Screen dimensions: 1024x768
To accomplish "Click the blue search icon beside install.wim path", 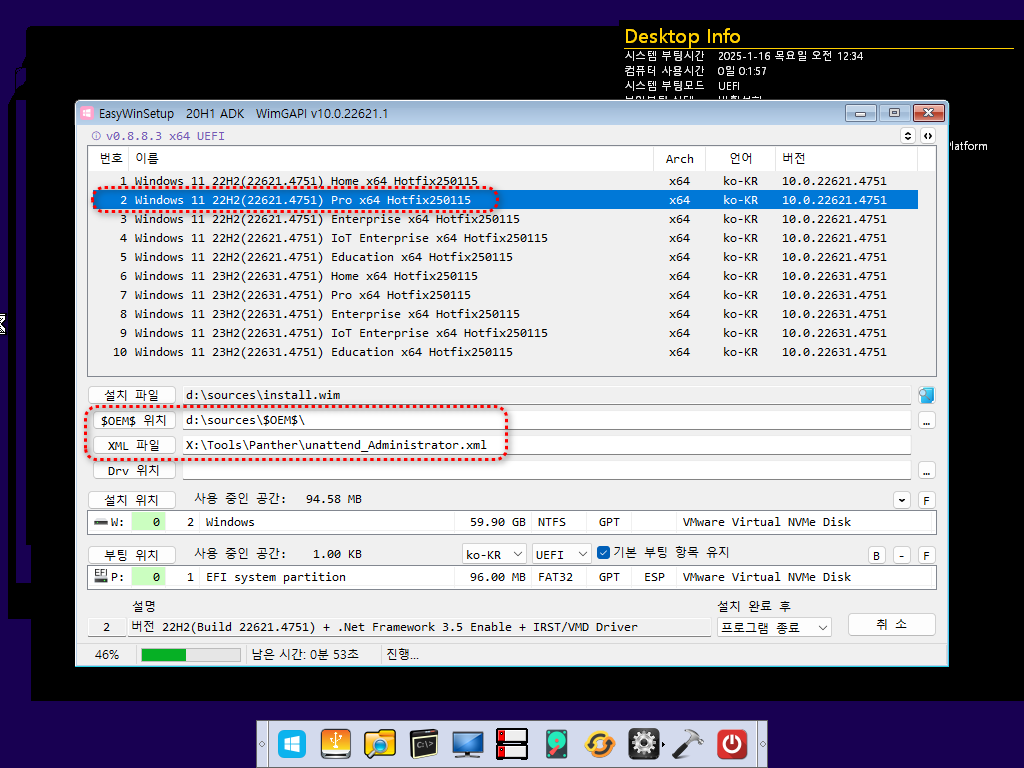I will pyautogui.click(x=926, y=394).
